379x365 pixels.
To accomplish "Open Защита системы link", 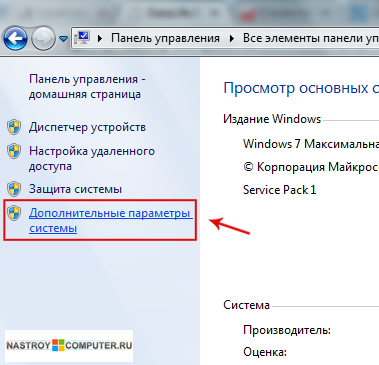I will [x=75, y=189].
